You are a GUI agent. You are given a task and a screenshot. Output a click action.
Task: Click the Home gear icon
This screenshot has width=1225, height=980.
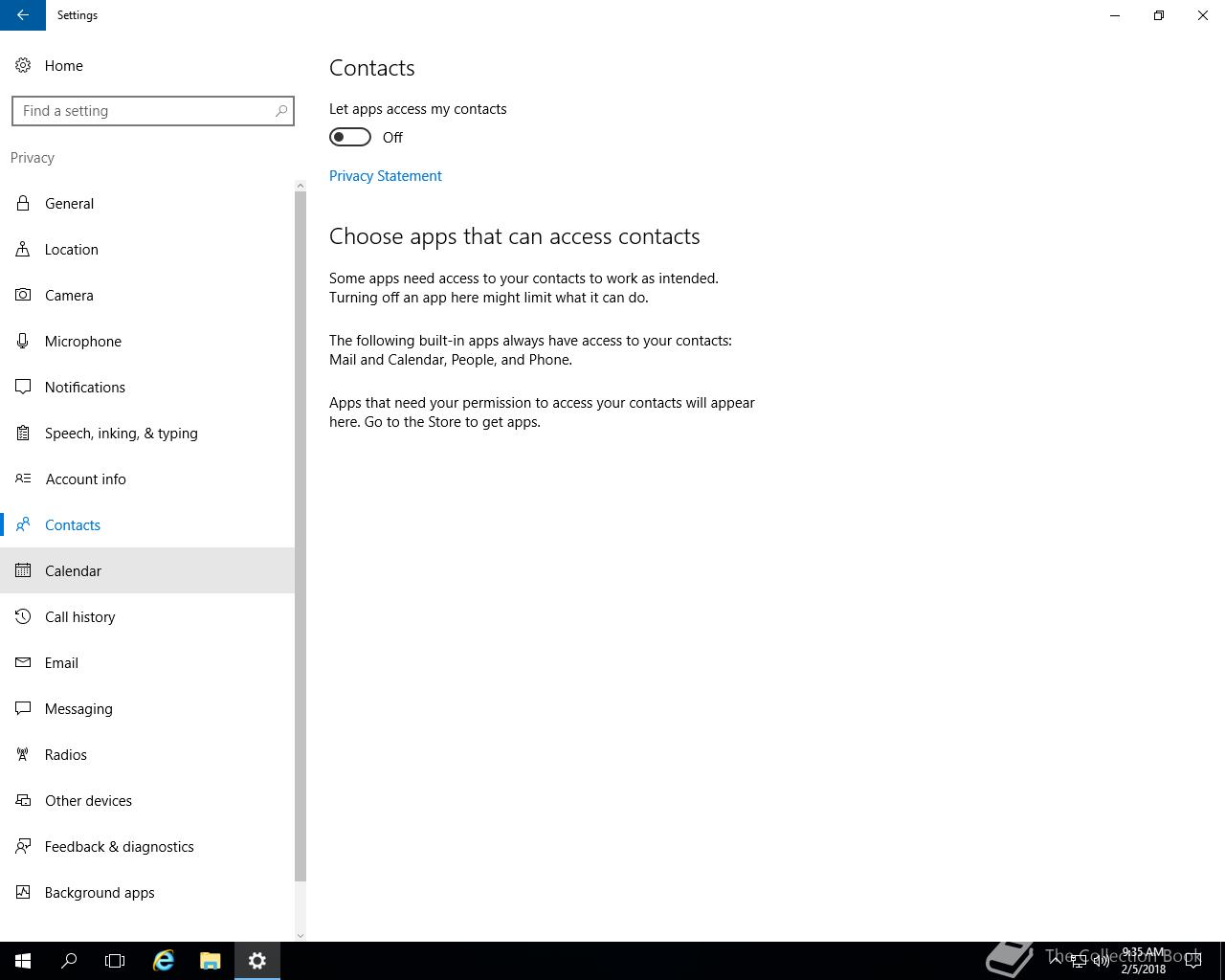pos(23,65)
